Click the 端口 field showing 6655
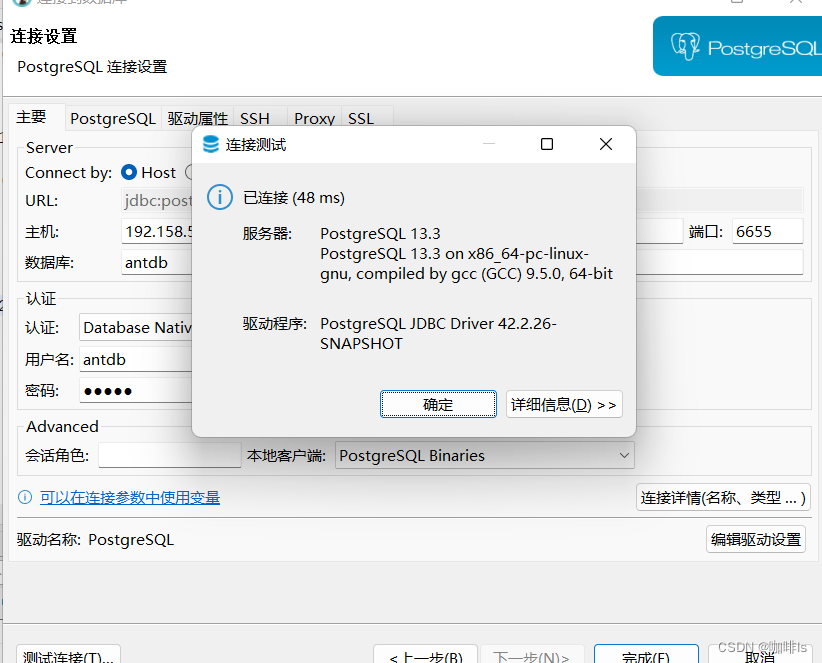Viewport: 822px width, 663px height. click(767, 231)
